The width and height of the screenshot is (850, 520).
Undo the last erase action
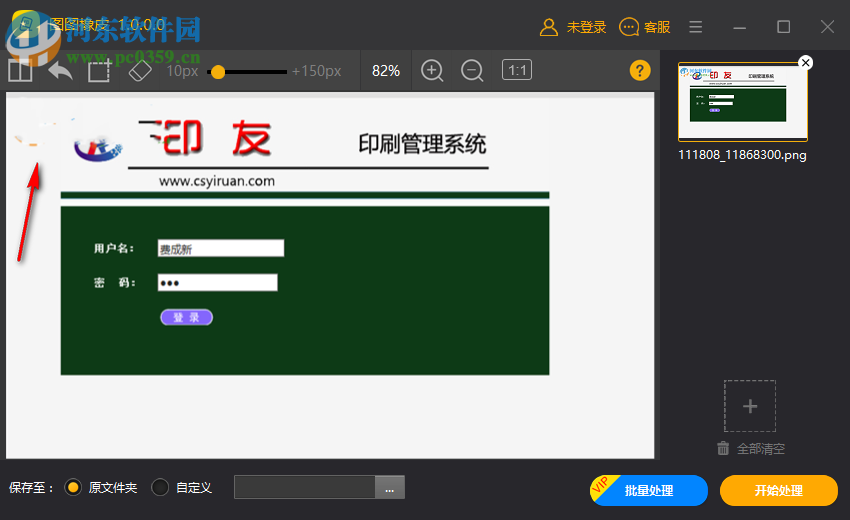coord(60,70)
